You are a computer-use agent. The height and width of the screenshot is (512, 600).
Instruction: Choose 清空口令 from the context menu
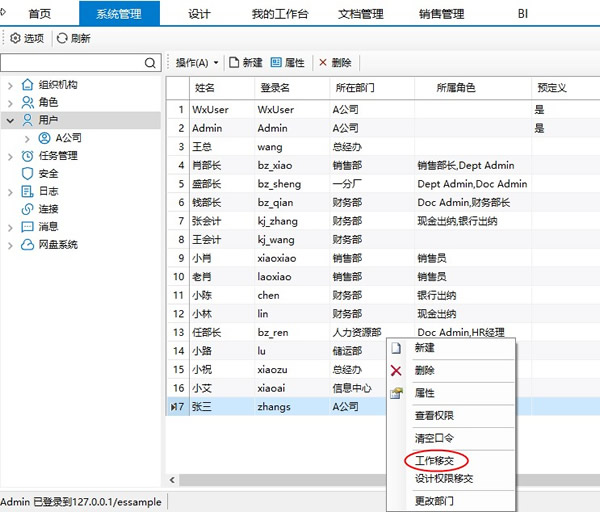(x=435, y=438)
